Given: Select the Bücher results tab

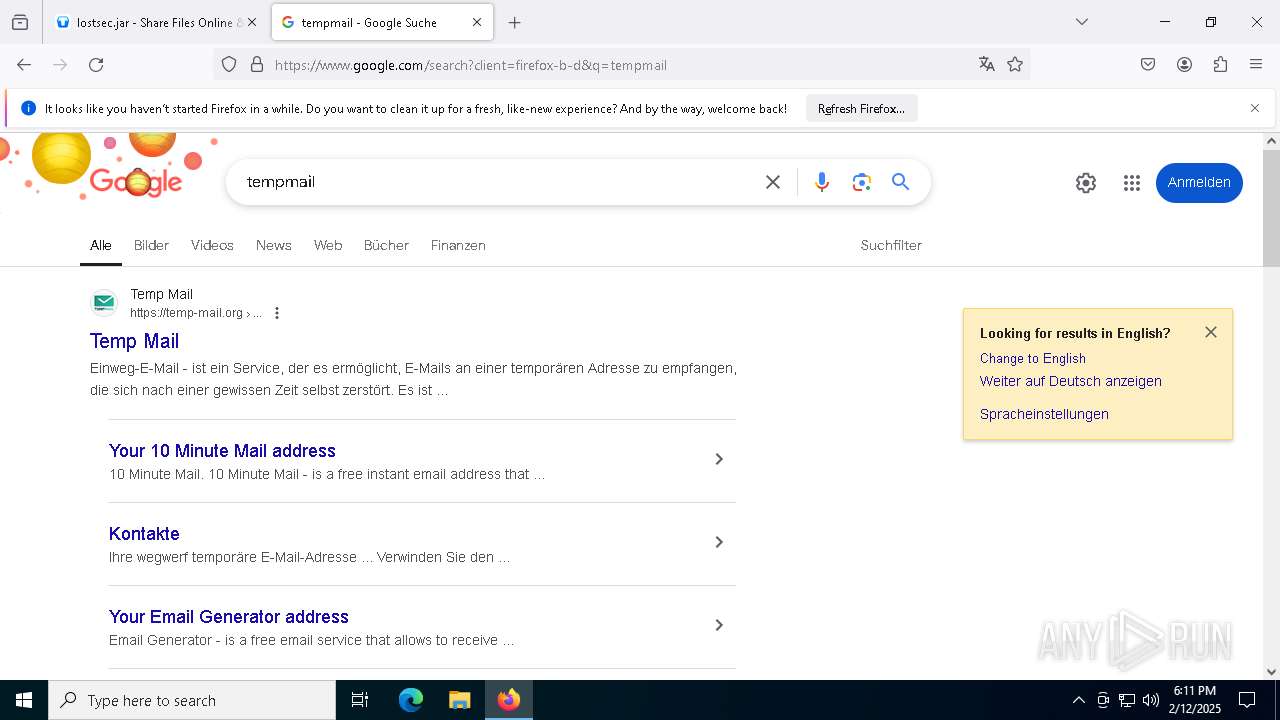Looking at the screenshot, I should (386, 245).
